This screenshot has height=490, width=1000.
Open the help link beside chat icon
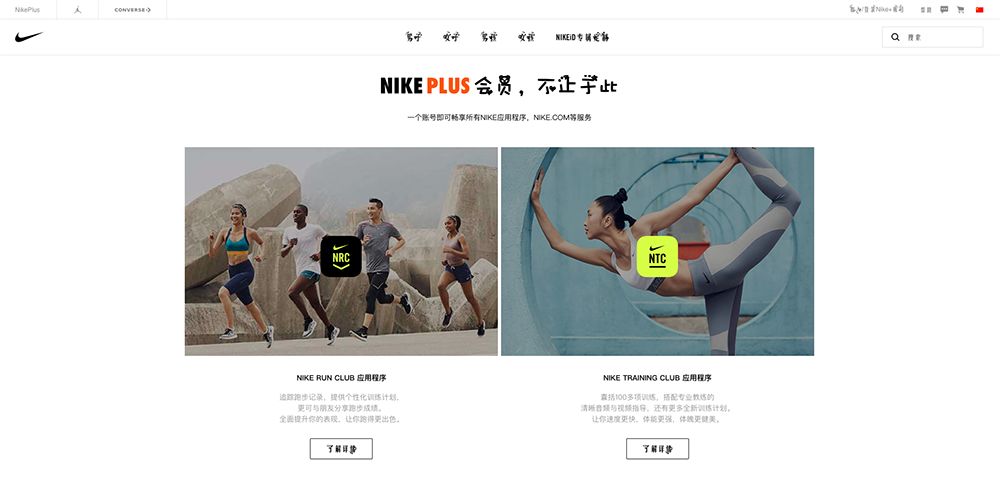[x=926, y=10]
